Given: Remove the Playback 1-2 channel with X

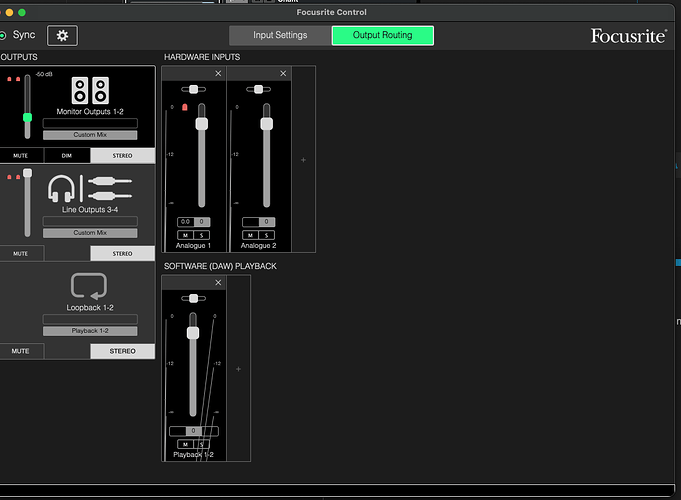Looking at the screenshot, I should (x=218, y=282).
